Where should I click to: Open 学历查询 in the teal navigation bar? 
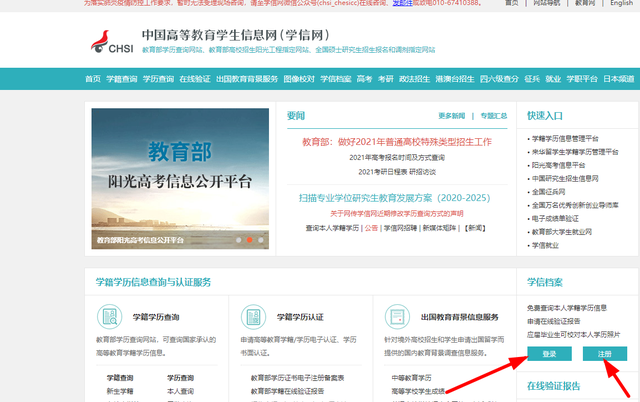[x=158, y=79]
